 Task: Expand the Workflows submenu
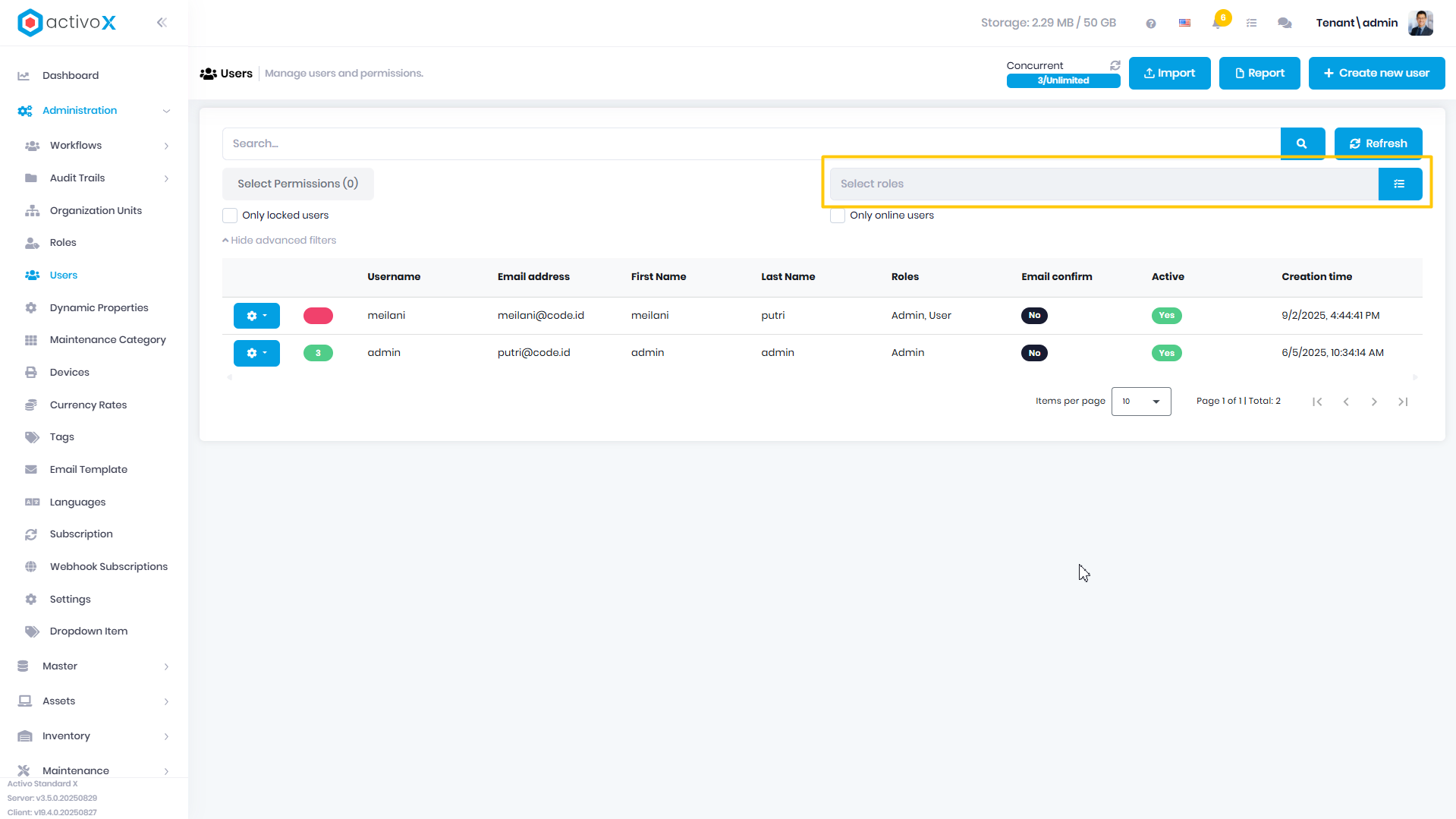(94, 146)
